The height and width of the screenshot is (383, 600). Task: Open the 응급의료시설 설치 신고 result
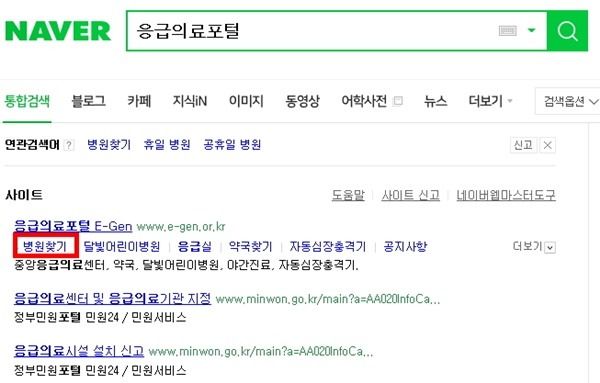(x=79, y=350)
